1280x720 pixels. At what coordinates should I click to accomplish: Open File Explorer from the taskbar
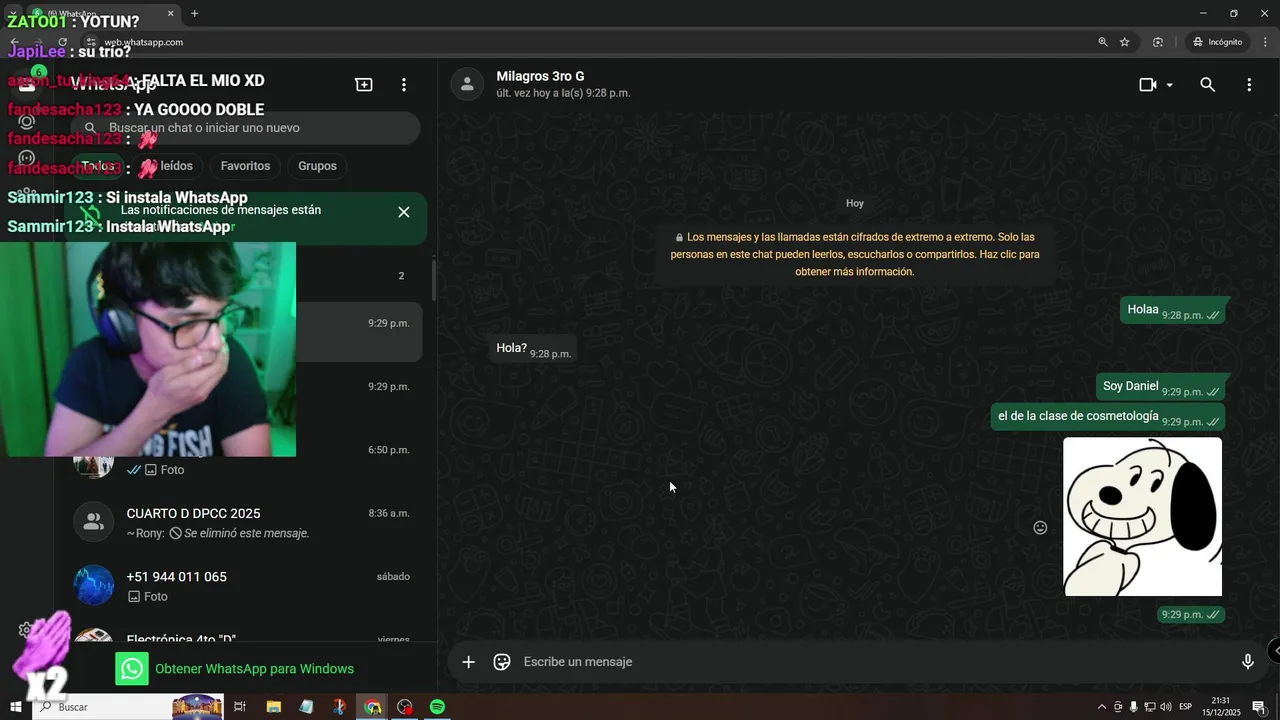pos(273,707)
